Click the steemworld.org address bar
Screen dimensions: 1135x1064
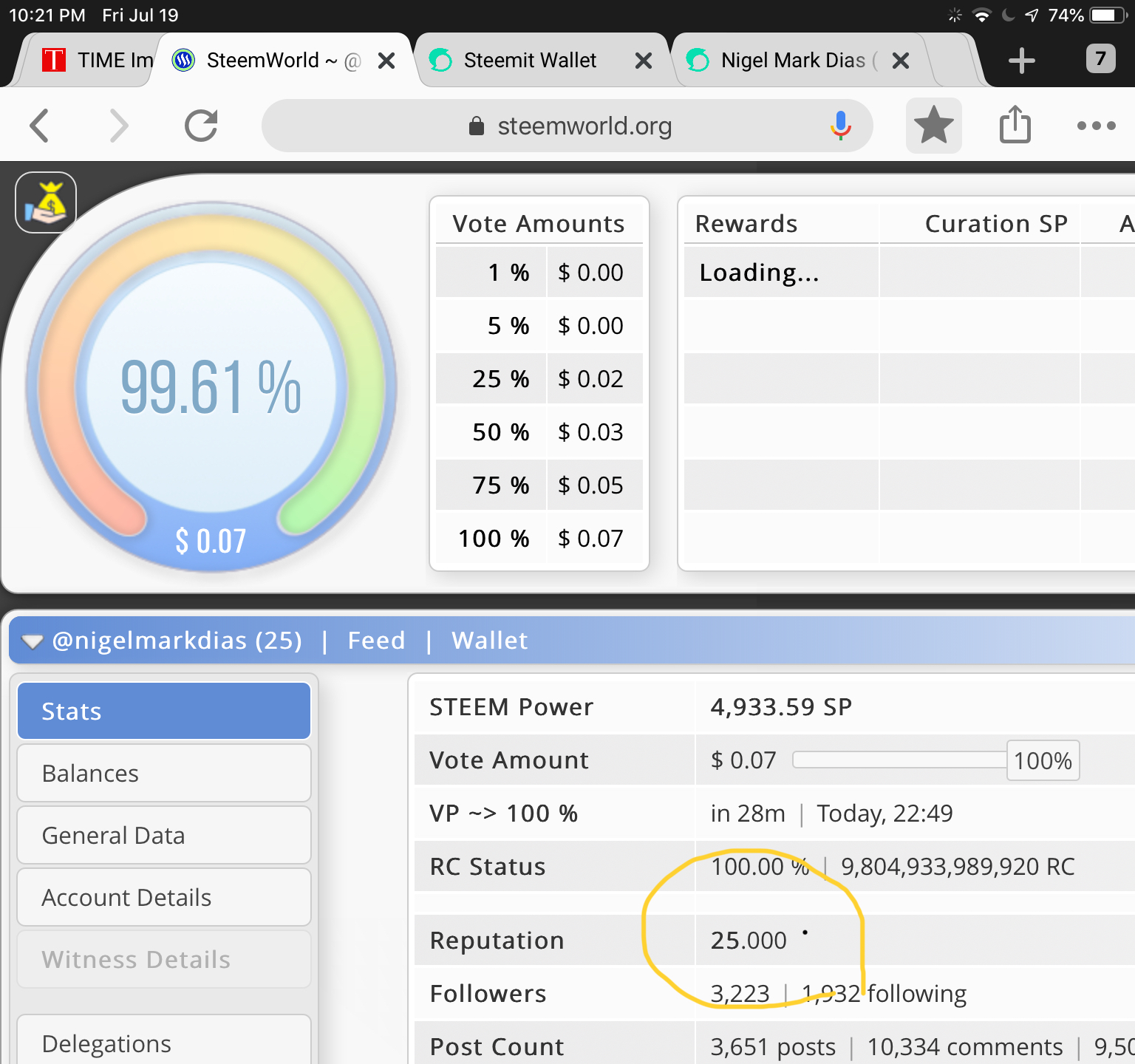567,126
